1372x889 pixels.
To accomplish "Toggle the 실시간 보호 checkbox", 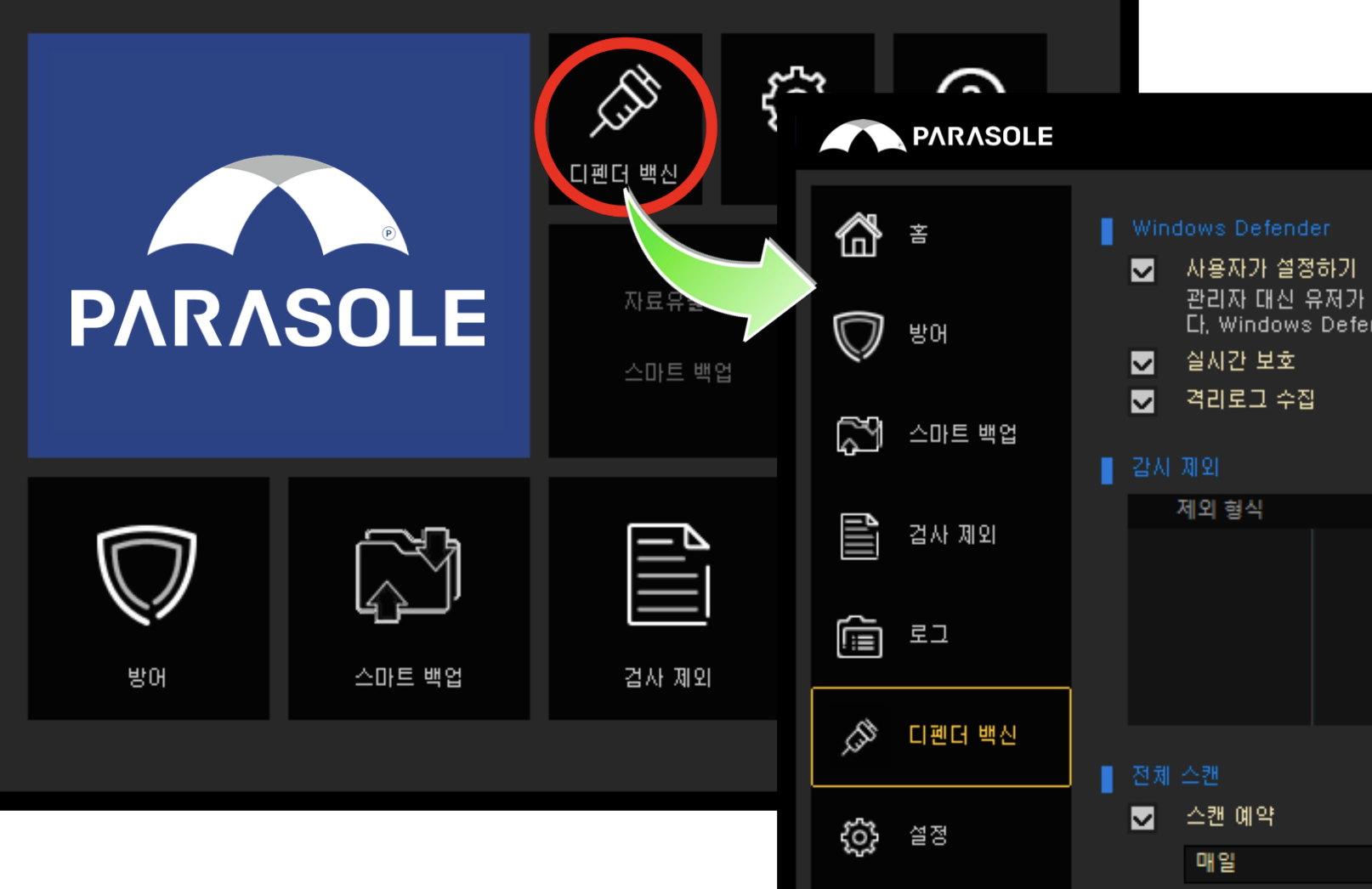I will (1142, 363).
